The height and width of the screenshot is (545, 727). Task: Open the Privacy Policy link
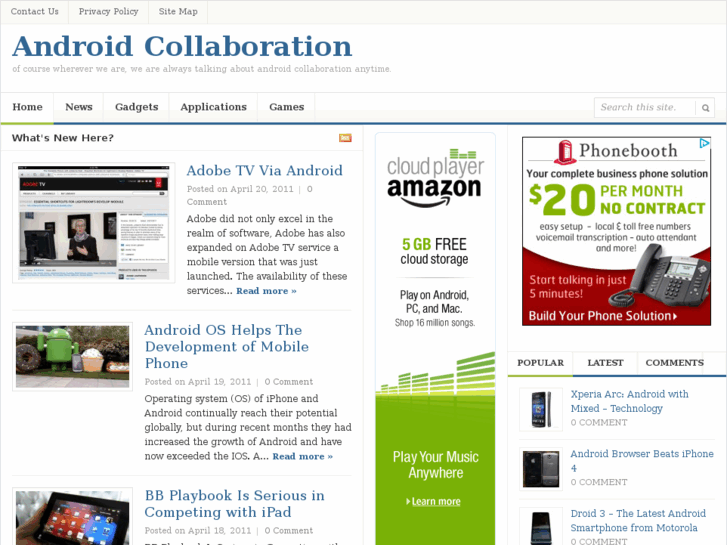tap(108, 12)
